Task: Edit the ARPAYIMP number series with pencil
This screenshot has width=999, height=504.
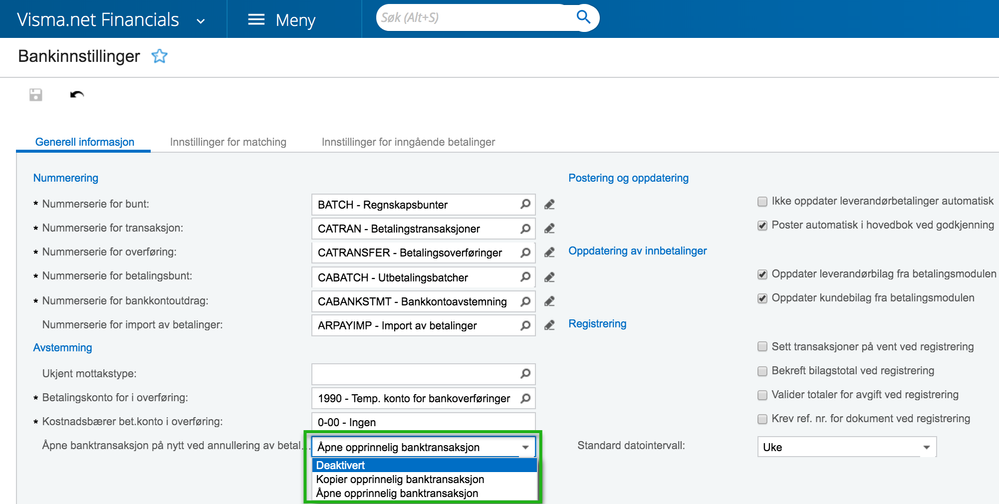Action: click(x=549, y=325)
